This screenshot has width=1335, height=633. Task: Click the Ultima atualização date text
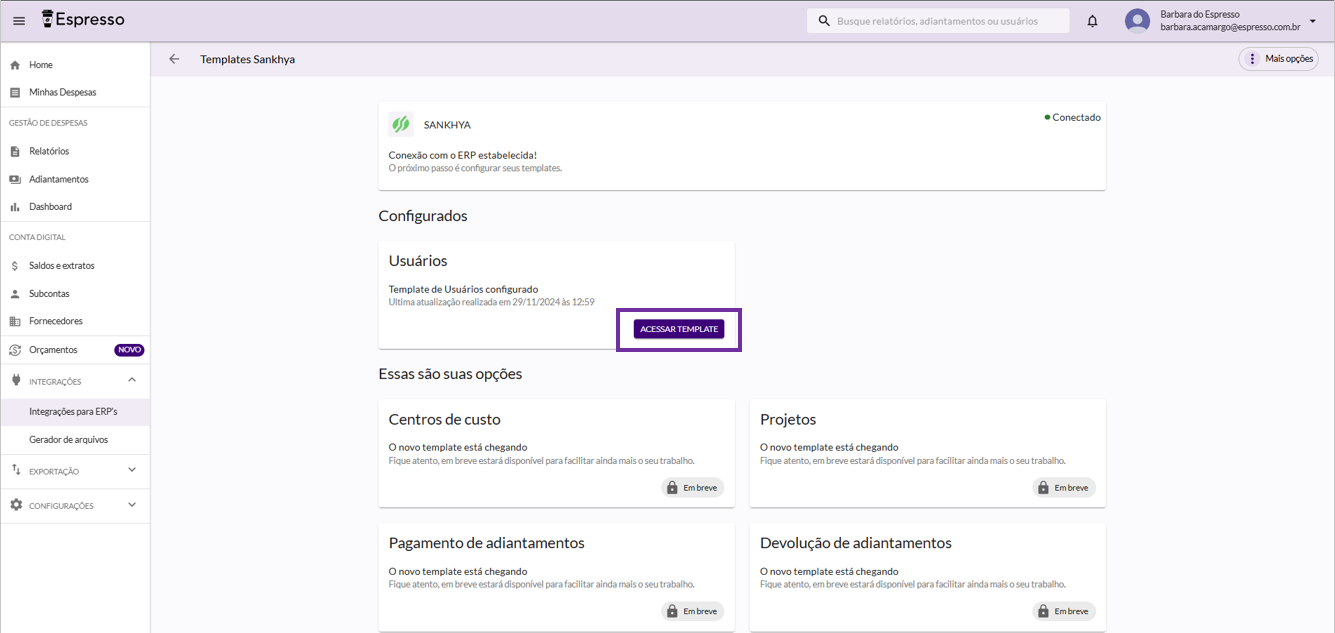[x=492, y=302]
